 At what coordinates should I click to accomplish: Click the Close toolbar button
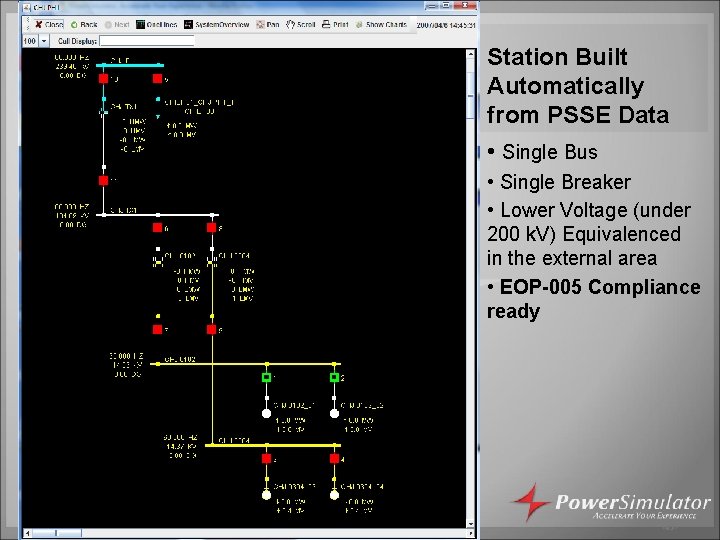(48, 24)
